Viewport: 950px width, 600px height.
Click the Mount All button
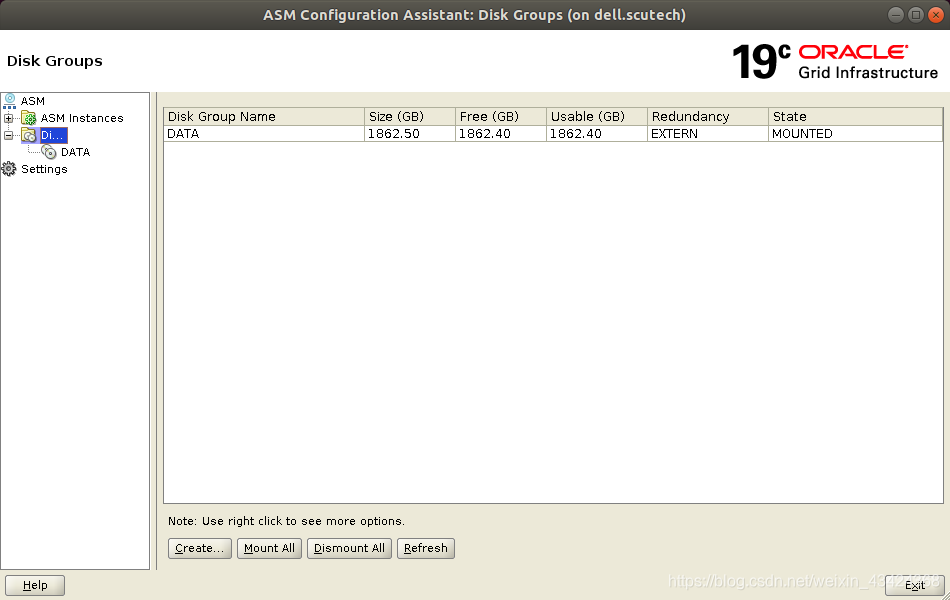click(270, 548)
